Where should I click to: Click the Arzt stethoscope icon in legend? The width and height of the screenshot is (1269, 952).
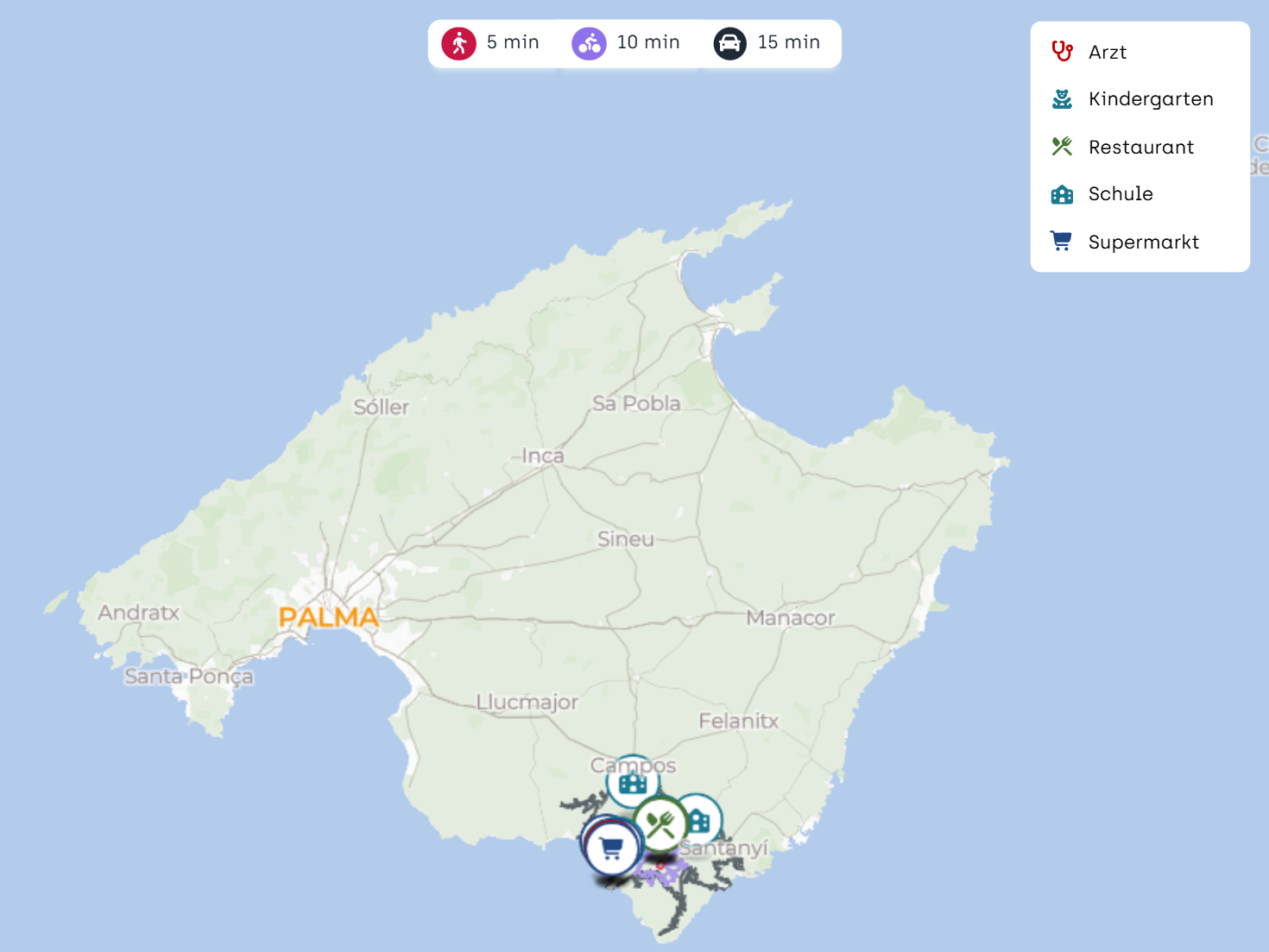click(1062, 52)
